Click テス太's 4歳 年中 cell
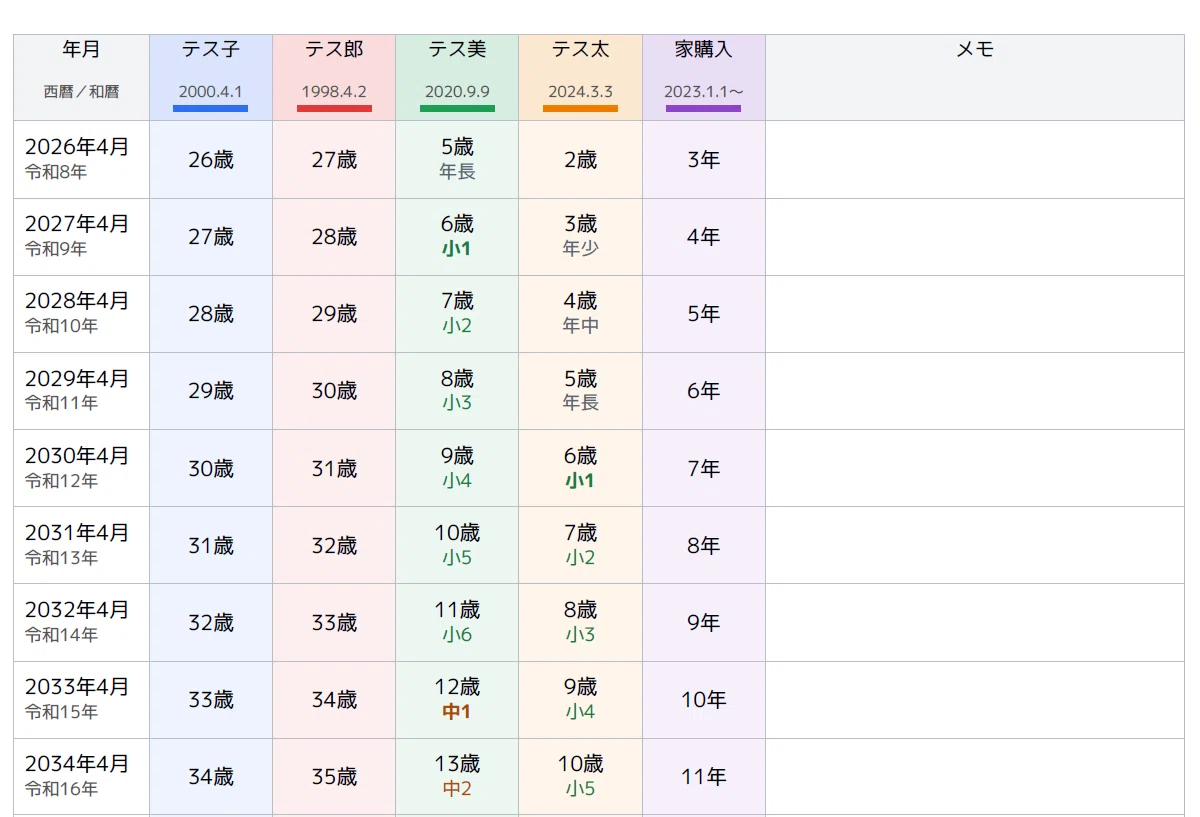The width and height of the screenshot is (1200, 817). [580, 314]
